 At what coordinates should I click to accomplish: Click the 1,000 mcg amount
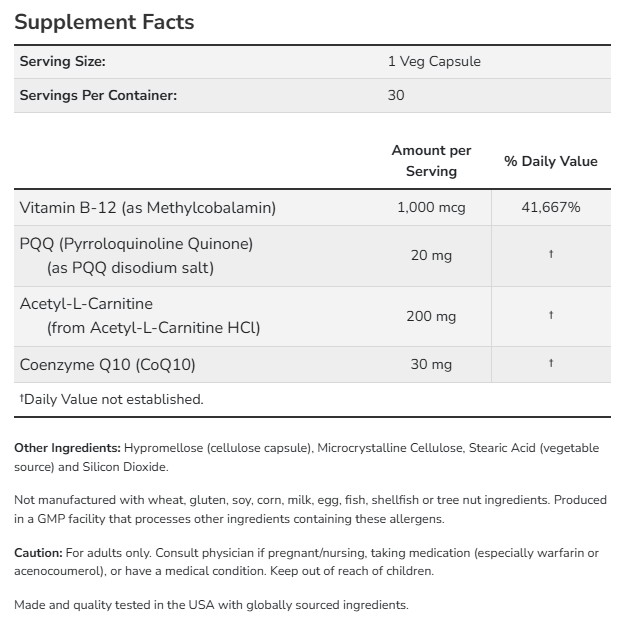coord(431,207)
